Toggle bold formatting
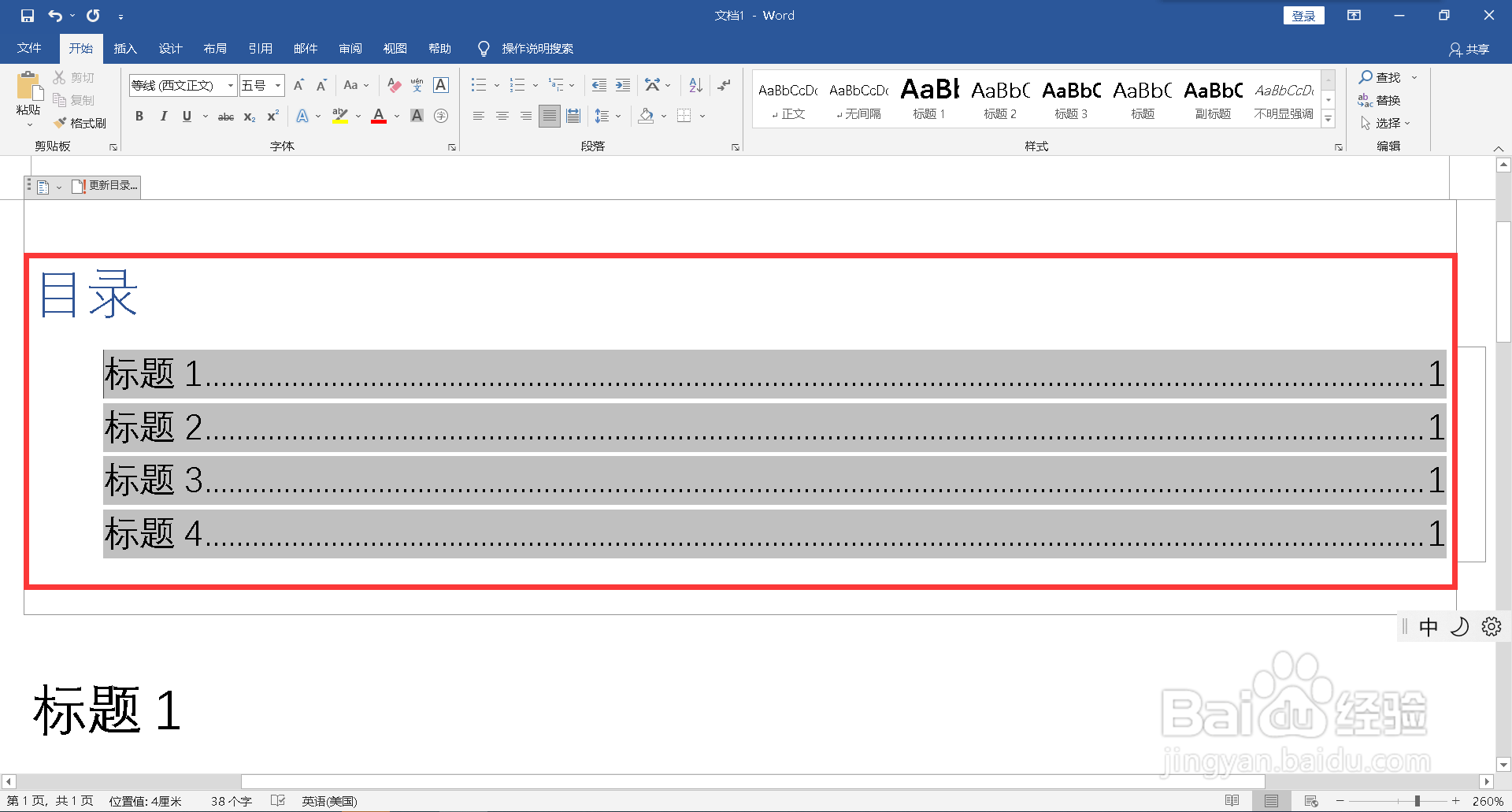1512x812 pixels. [x=139, y=117]
